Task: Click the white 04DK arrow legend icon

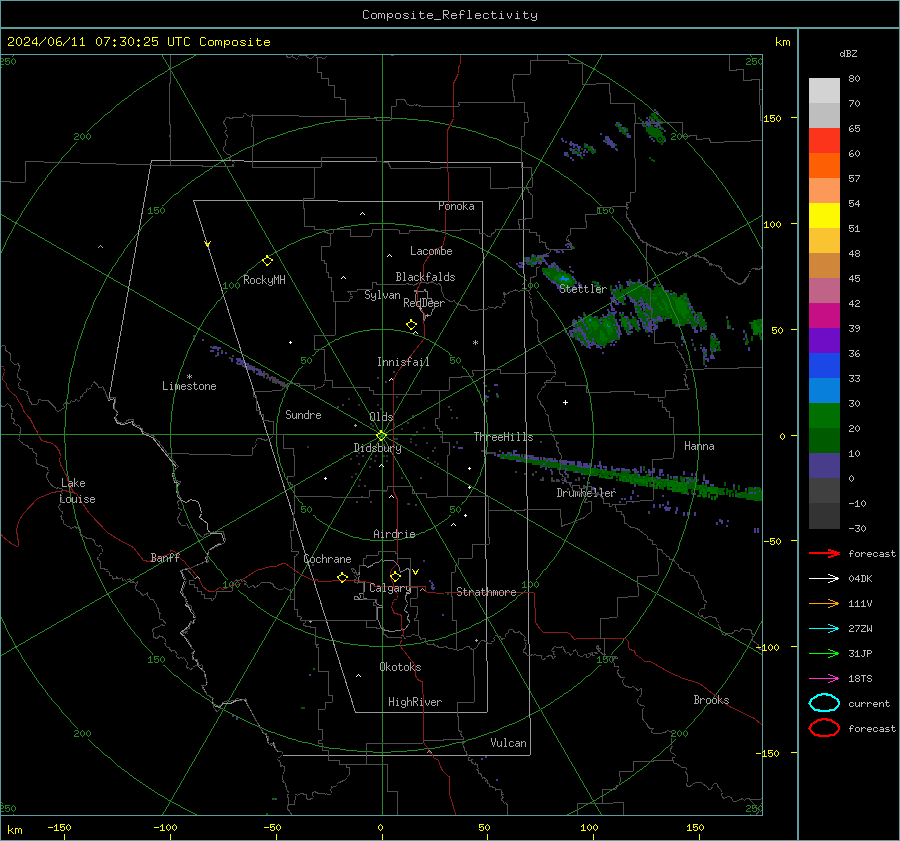Action: tap(824, 579)
